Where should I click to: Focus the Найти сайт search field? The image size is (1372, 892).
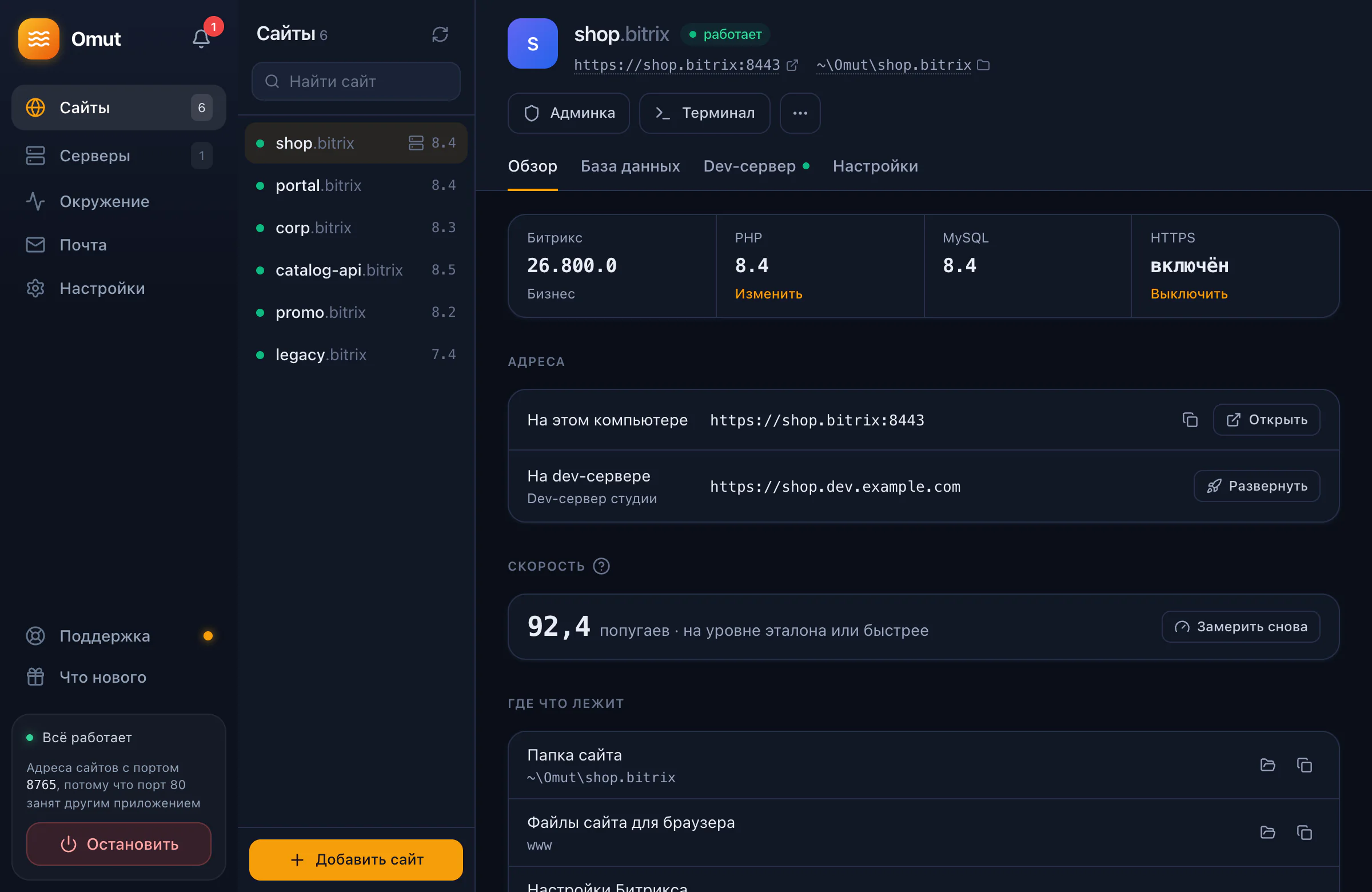pyautogui.click(x=356, y=81)
